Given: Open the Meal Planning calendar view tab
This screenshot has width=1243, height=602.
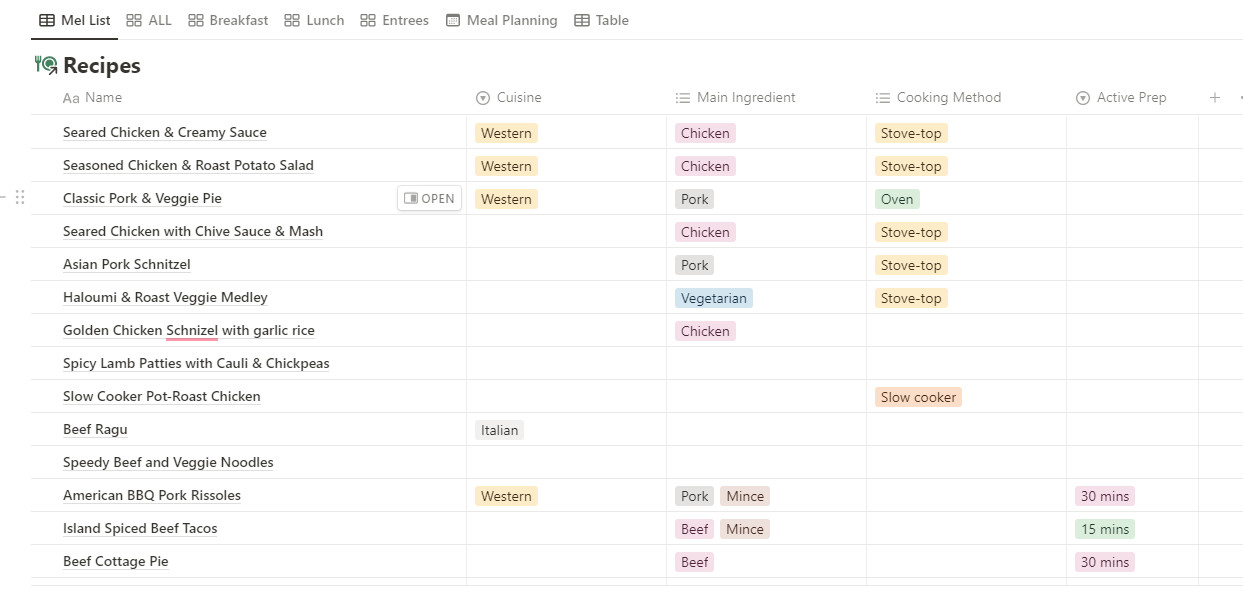Looking at the screenshot, I should (x=501, y=20).
